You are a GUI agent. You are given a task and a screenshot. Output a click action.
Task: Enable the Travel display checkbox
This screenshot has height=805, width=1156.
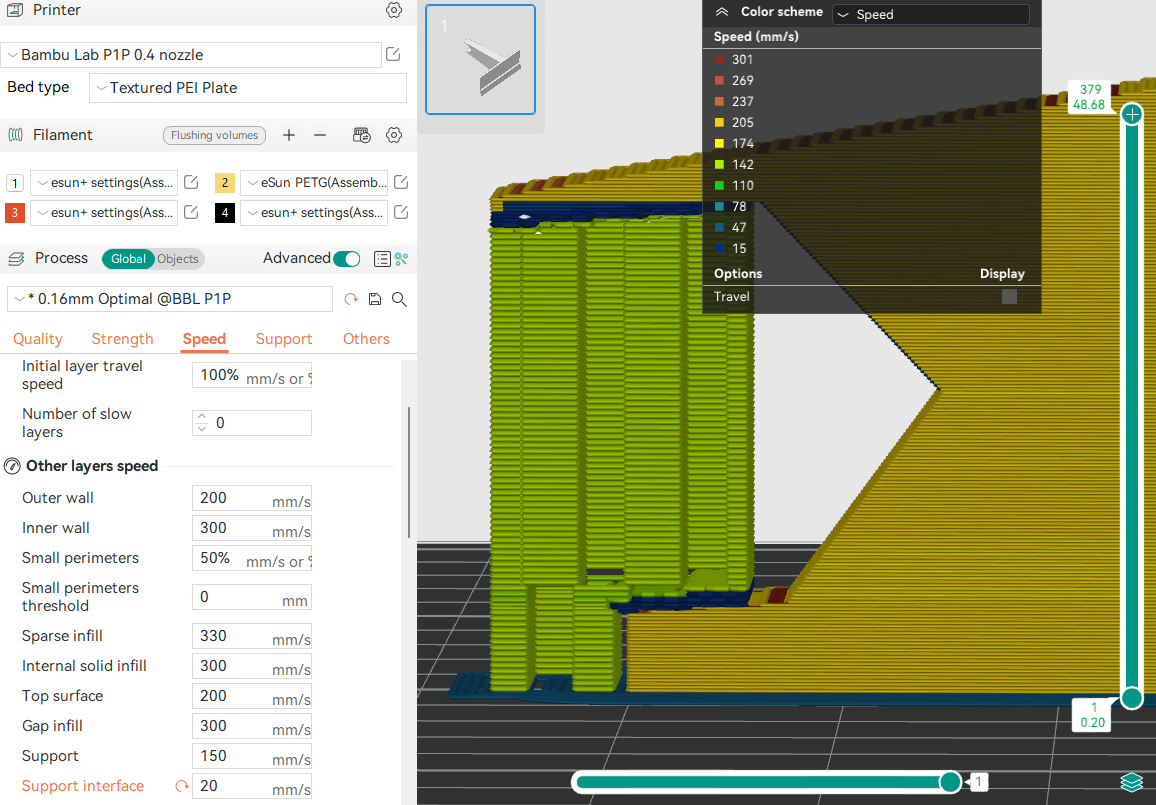[x=1008, y=296]
